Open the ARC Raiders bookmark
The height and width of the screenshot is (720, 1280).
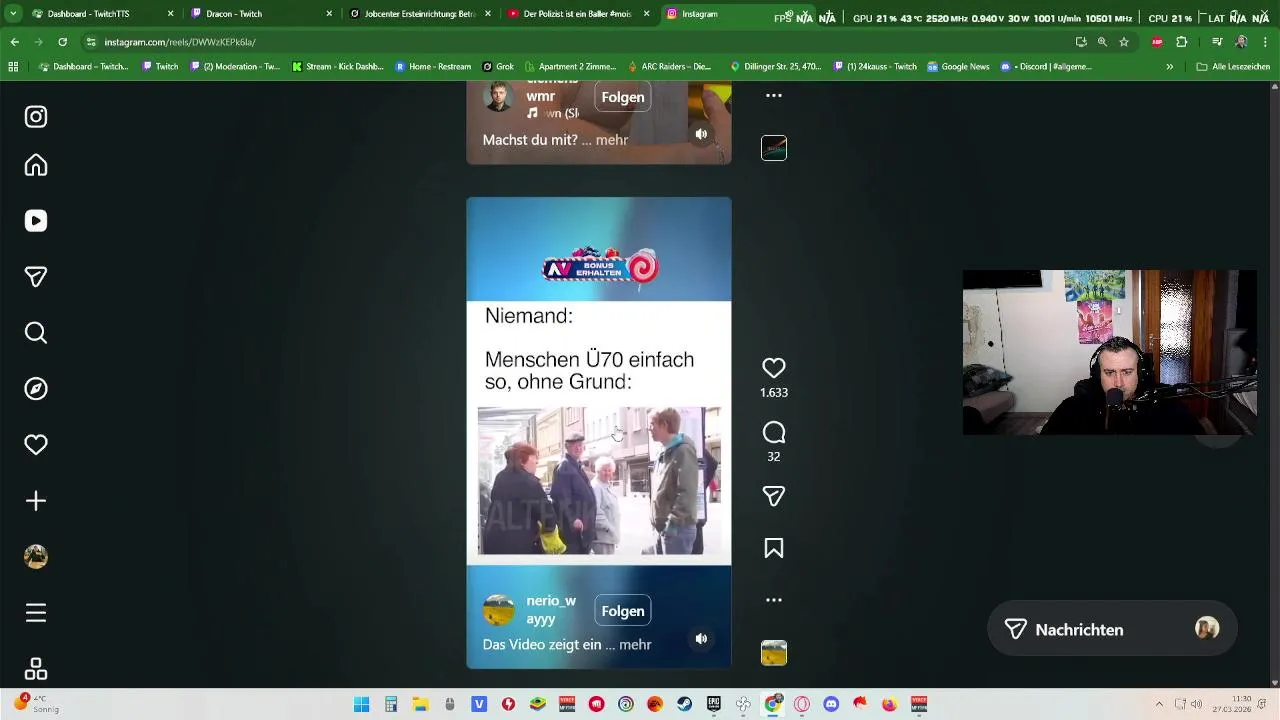(x=670, y=67)
